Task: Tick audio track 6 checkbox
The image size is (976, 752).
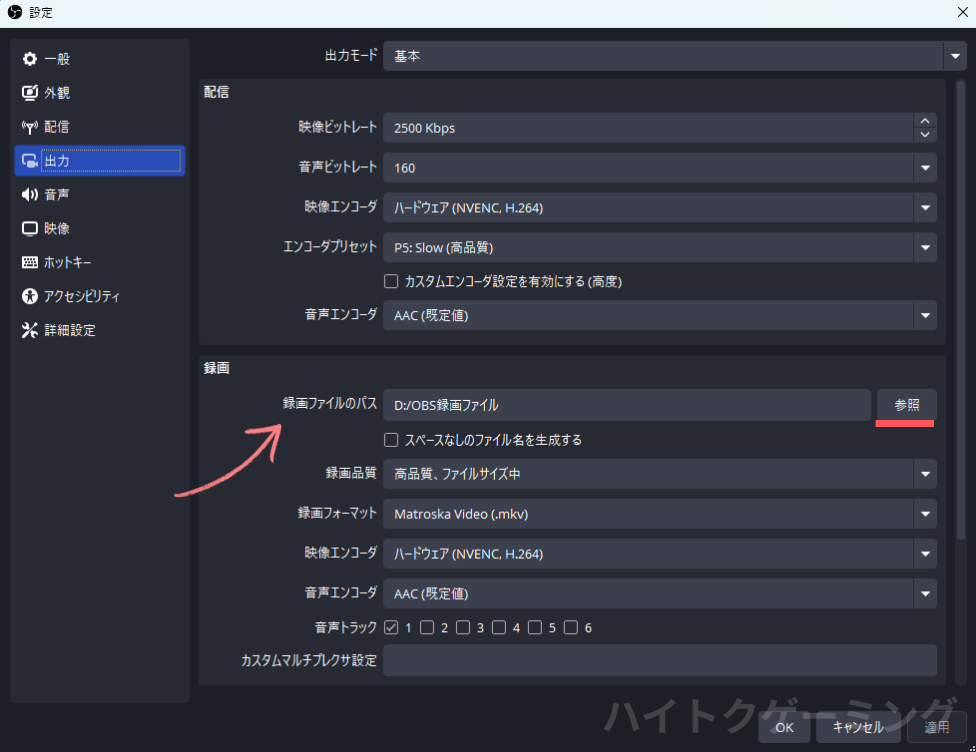Action: pyautogui.click(x=571, y=627)
